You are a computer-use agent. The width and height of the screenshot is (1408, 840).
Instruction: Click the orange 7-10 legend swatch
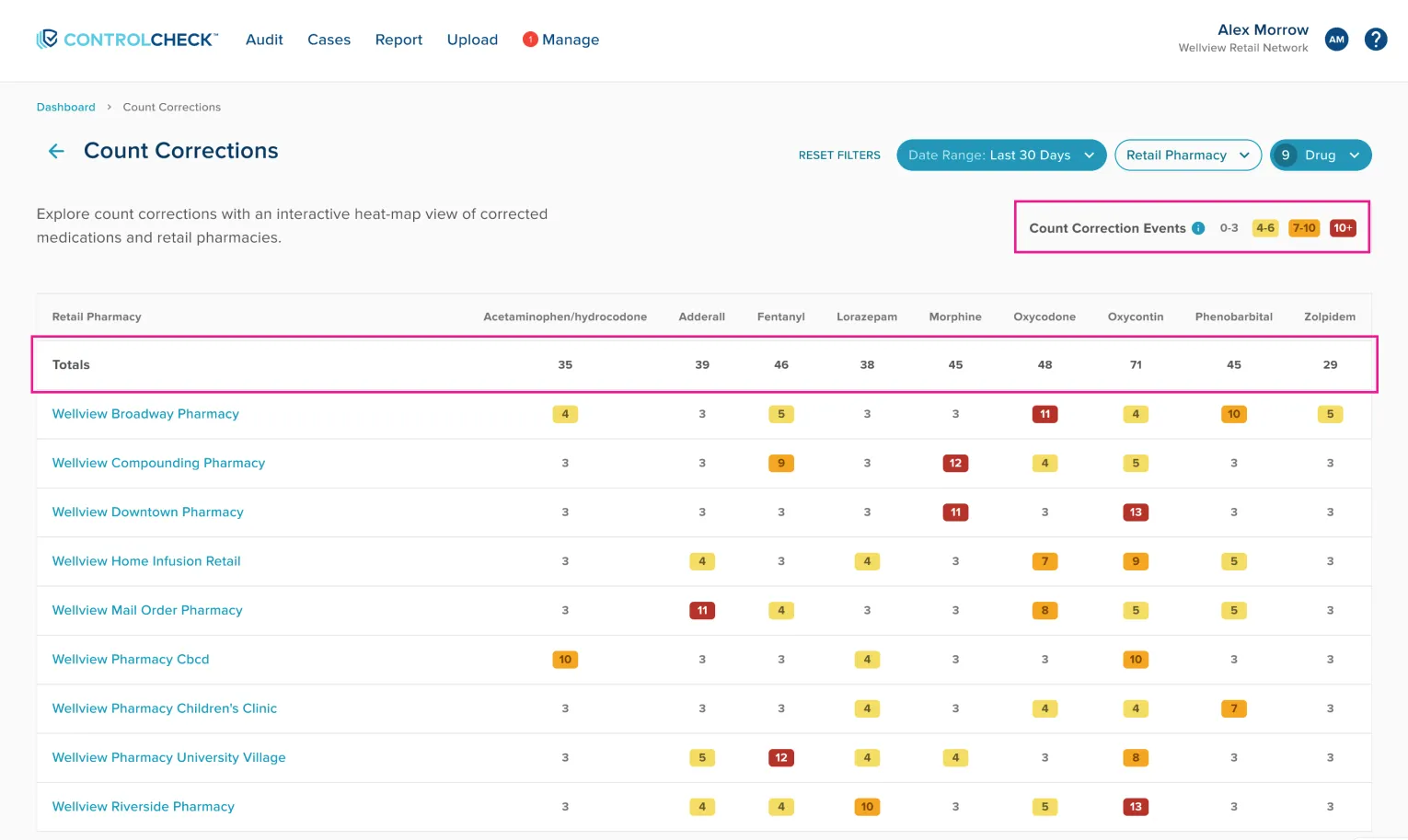(1304, 228)
